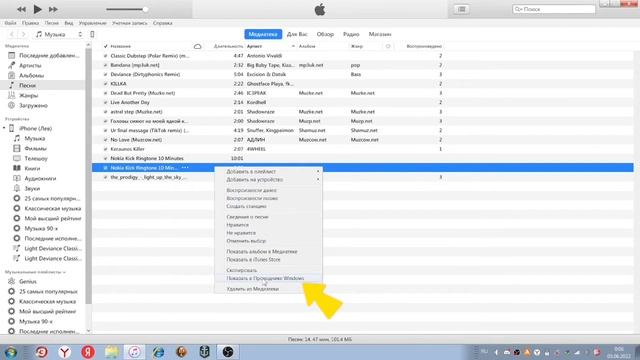Choose Показать в Проводнике Windows

(269, 278)
